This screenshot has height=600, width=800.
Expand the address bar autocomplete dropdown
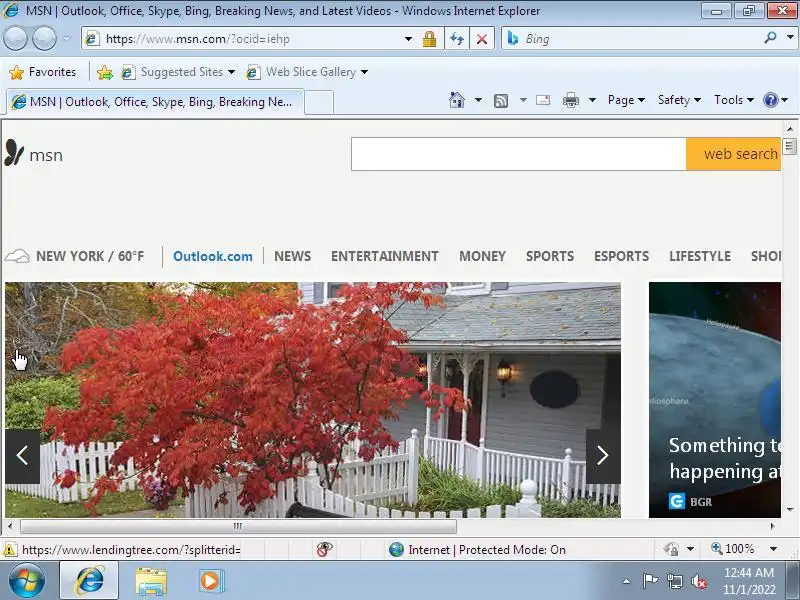(408, 39)
